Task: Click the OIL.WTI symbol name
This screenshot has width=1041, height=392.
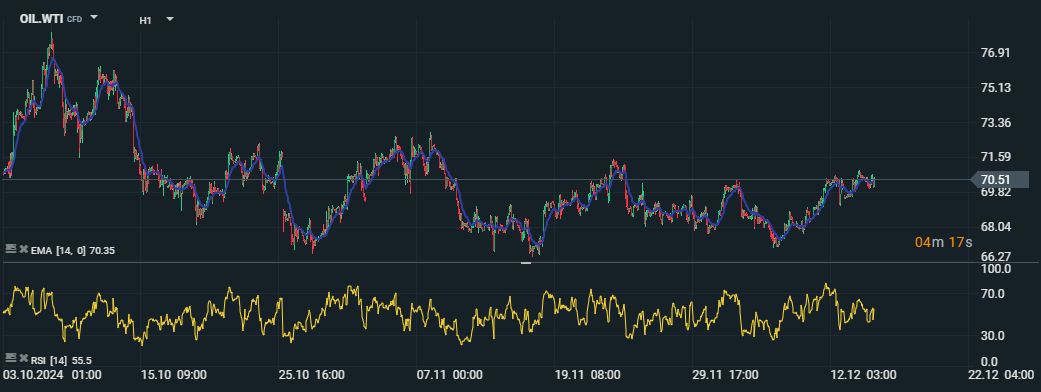Action: [x=41, y=19]
